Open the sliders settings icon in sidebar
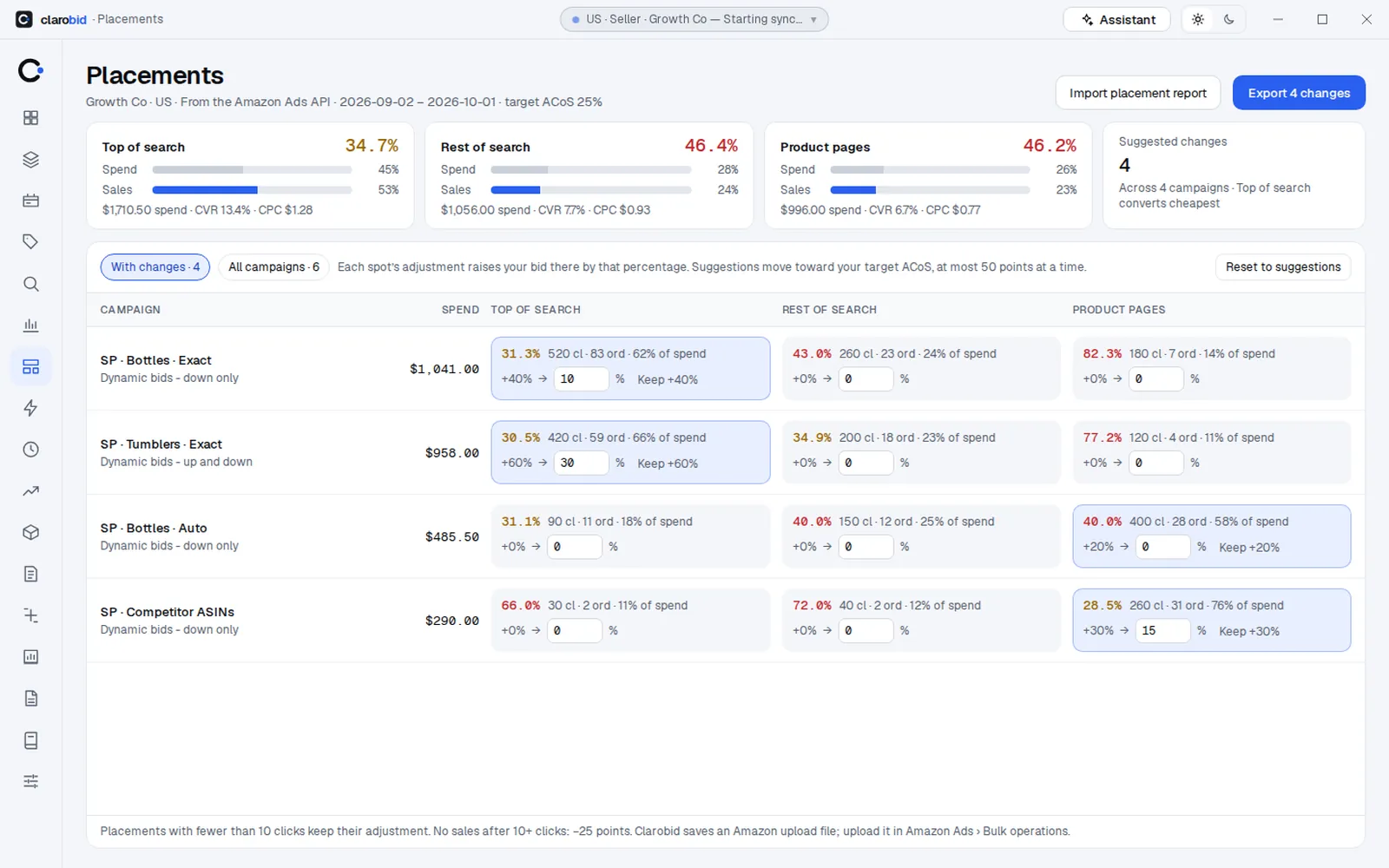The width and height of the screenshot is (1389, 868). 30,781
